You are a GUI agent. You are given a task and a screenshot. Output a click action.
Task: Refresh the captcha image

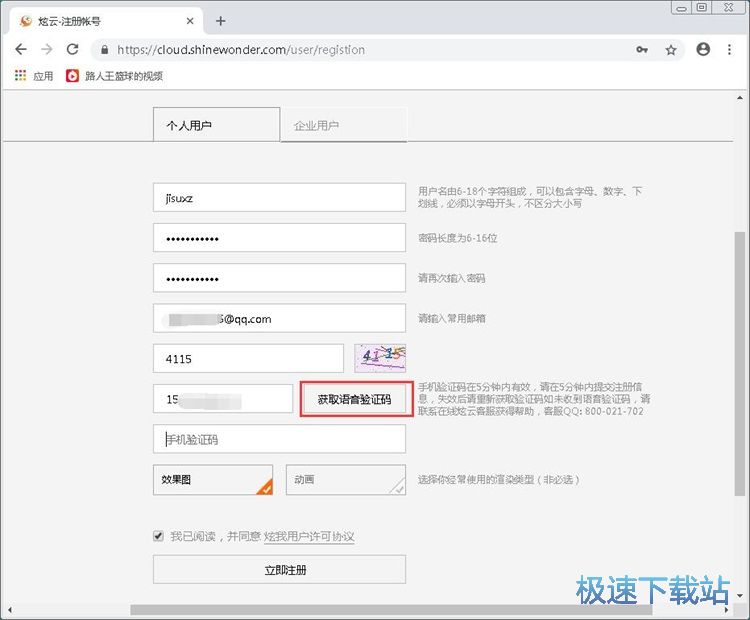(x=380, y=358)
